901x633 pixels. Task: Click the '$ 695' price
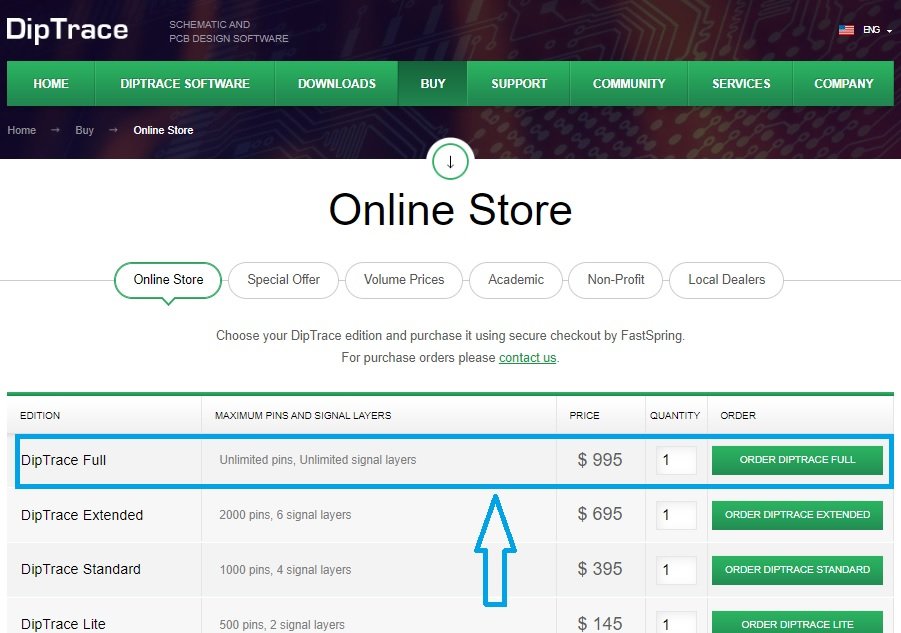(x=600, y=514)
